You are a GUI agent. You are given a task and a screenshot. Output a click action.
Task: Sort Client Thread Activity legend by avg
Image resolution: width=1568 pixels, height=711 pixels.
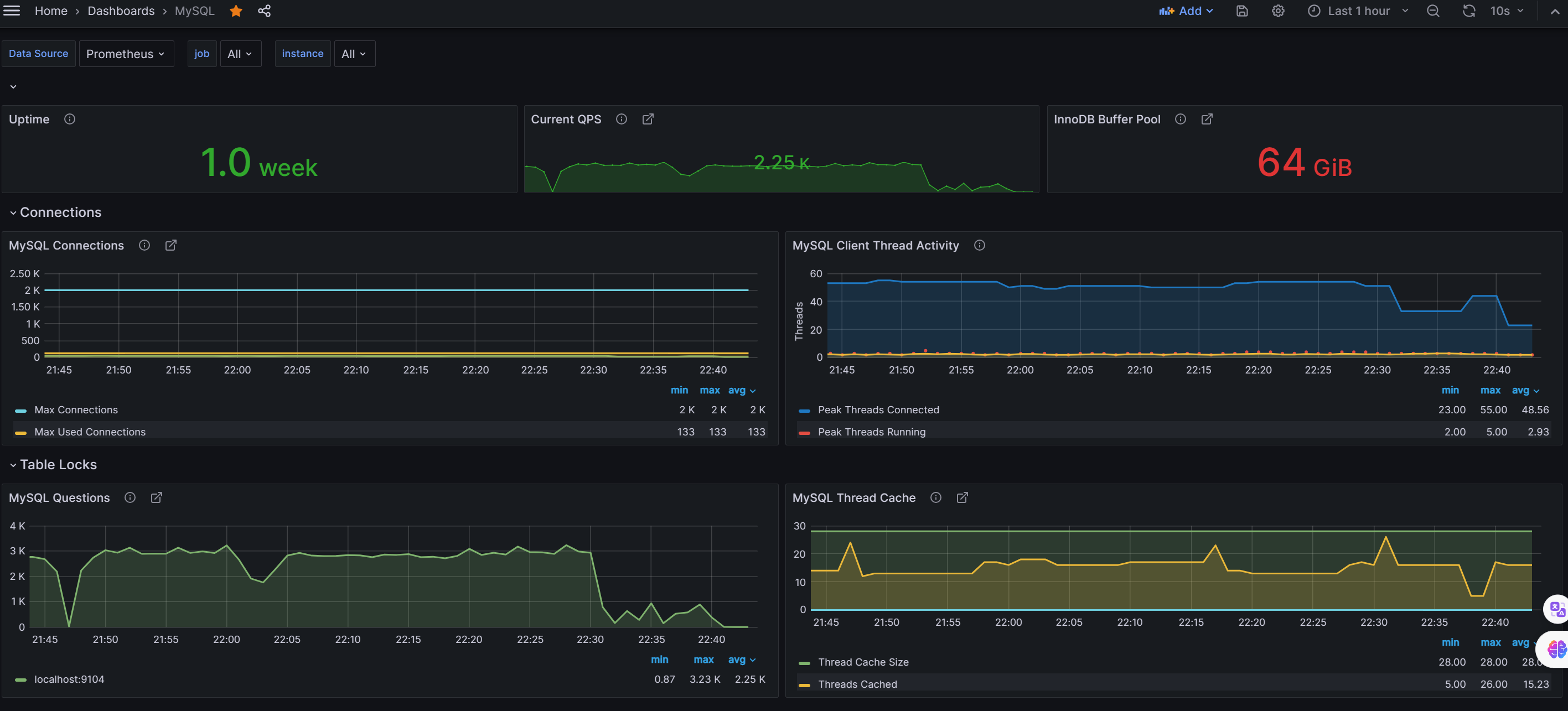[x=1525, y=390]
